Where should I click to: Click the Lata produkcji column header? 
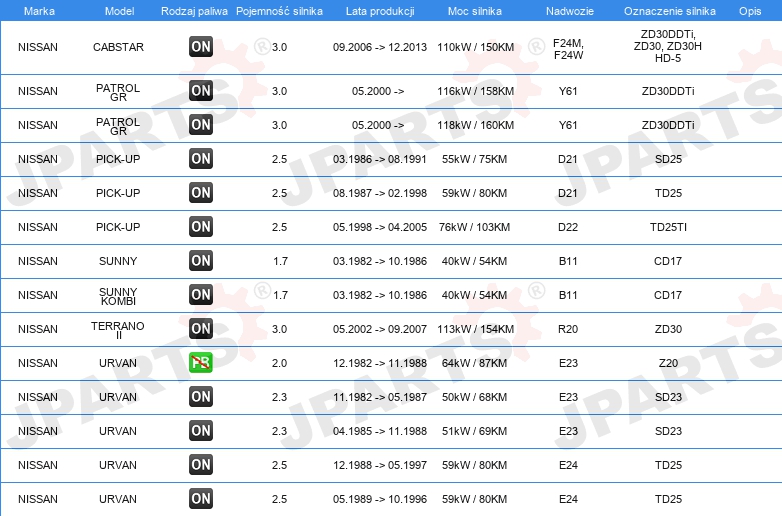[380, 11]
